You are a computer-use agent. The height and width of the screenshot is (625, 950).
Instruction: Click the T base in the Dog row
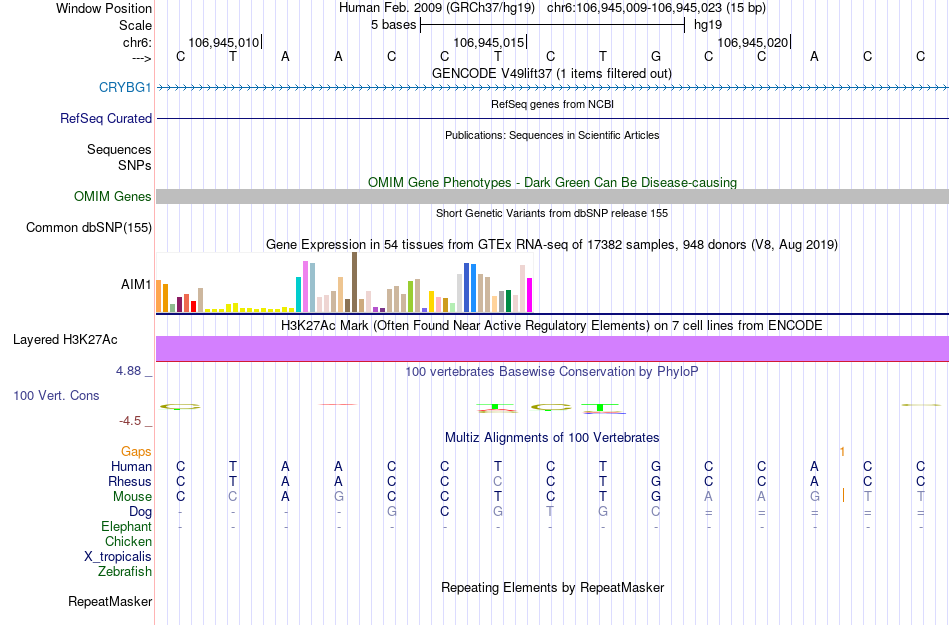coord(550,511)
